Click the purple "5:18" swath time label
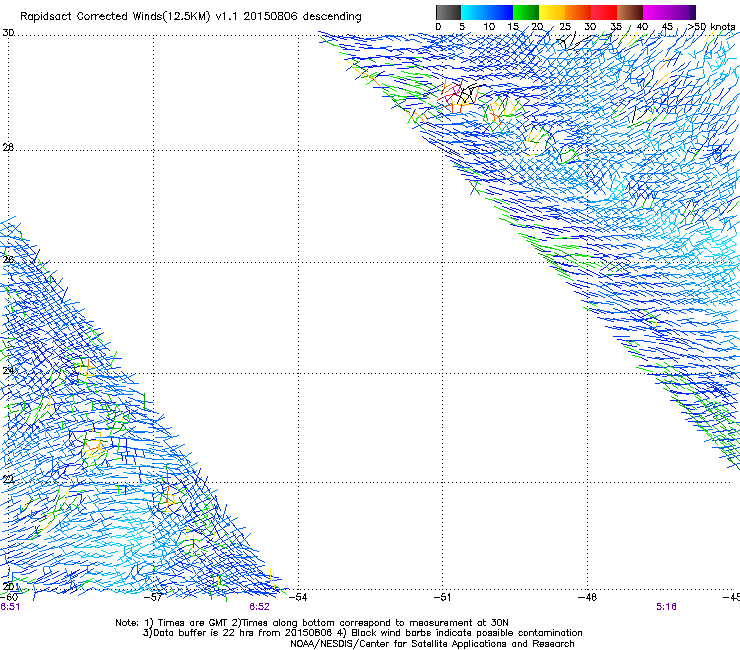Screen dimensions: 740x650 666,607
